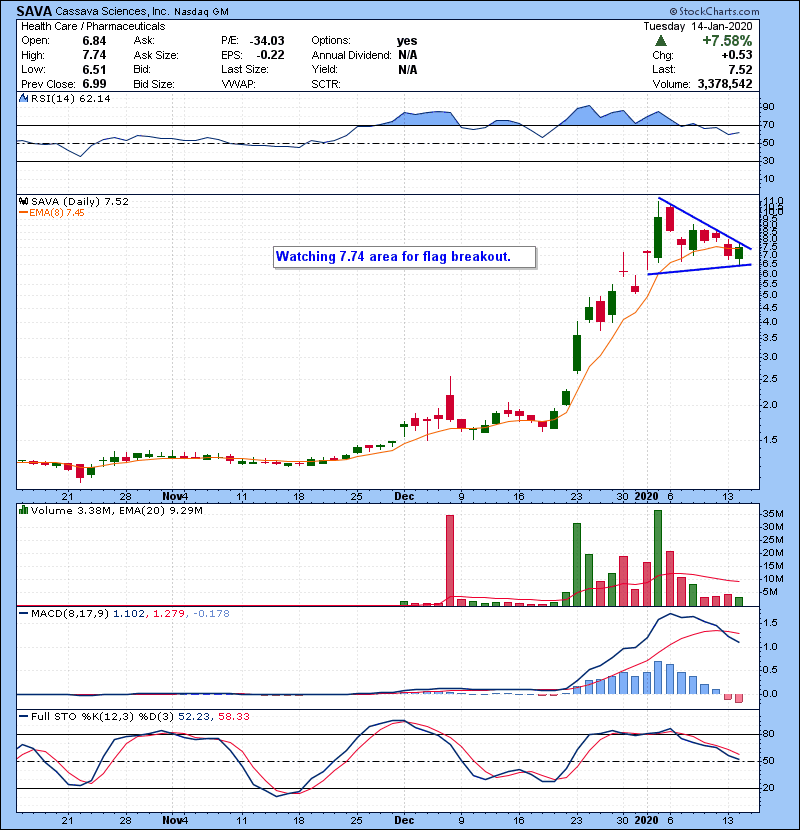Click the Options value yes
This screenshot has width=800, height=830.
407,41
